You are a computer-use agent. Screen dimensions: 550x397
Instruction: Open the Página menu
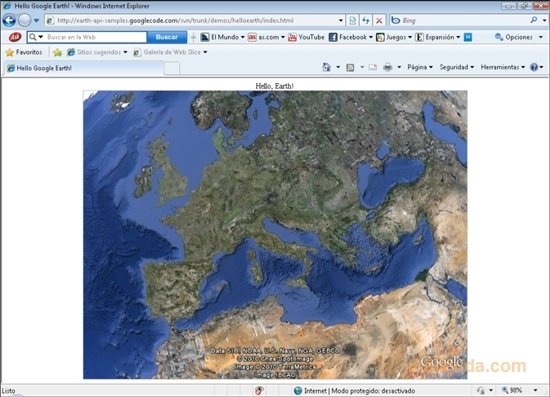pos(420,67)
